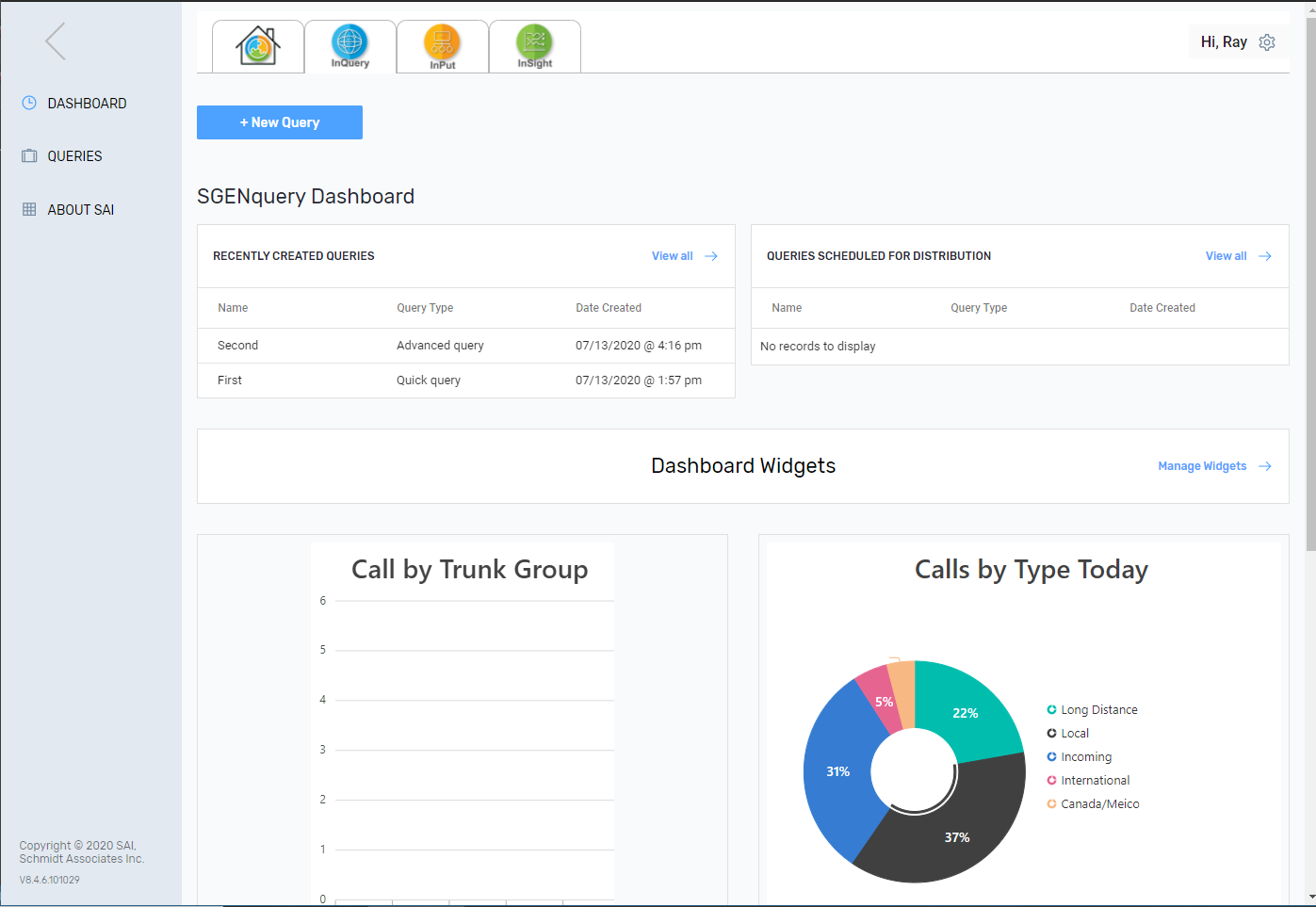Image resolution: width=1316 pixels, height=907 pixels.
Task: Toggle Local legend item
Action: click(x=1068, y=734)
